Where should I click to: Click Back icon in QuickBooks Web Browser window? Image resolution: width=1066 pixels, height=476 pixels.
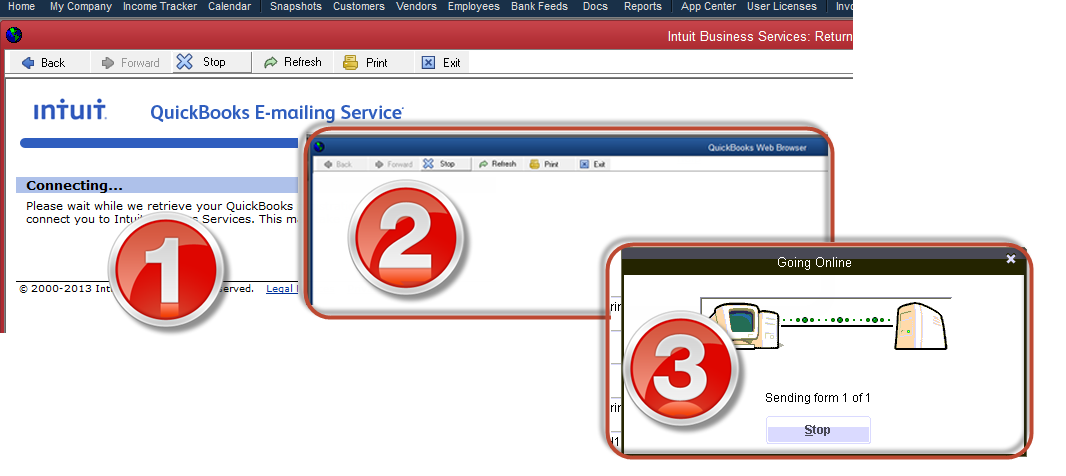pos(328,164)
